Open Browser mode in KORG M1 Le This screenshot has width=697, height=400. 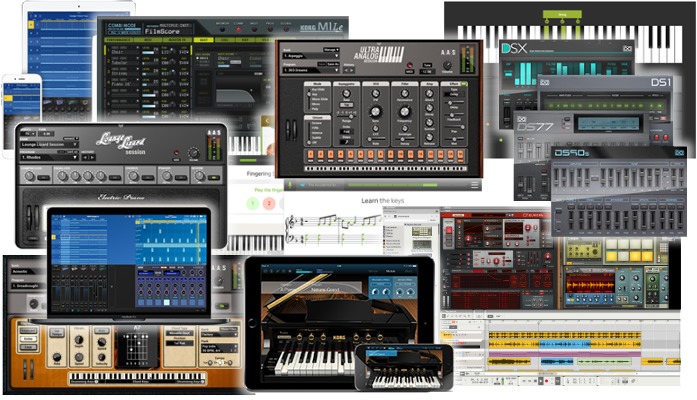point(222,30)
